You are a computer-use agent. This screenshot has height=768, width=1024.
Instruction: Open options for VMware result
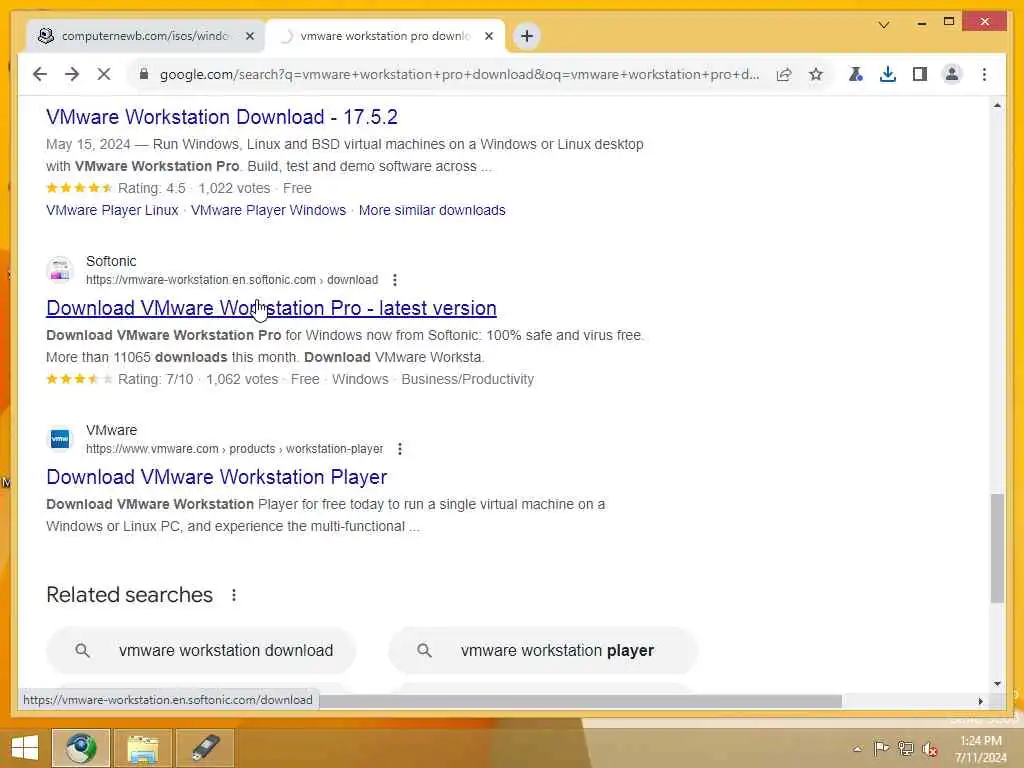(400, 449)
